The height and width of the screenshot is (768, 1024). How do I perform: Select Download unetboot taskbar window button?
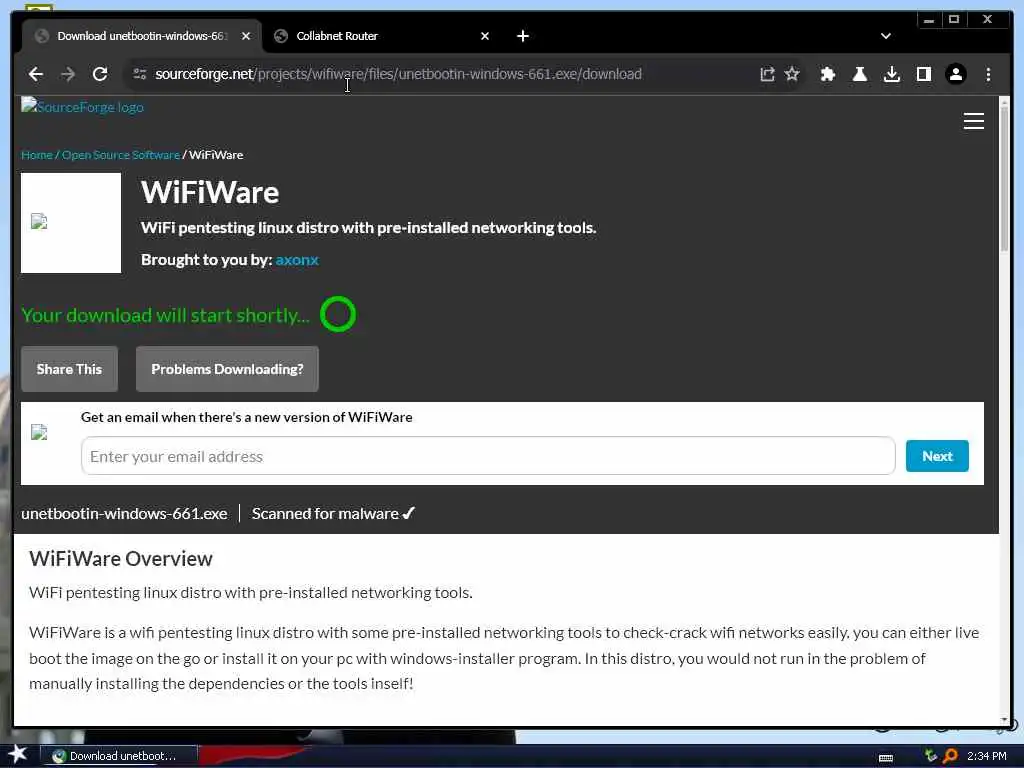(118, 756)
